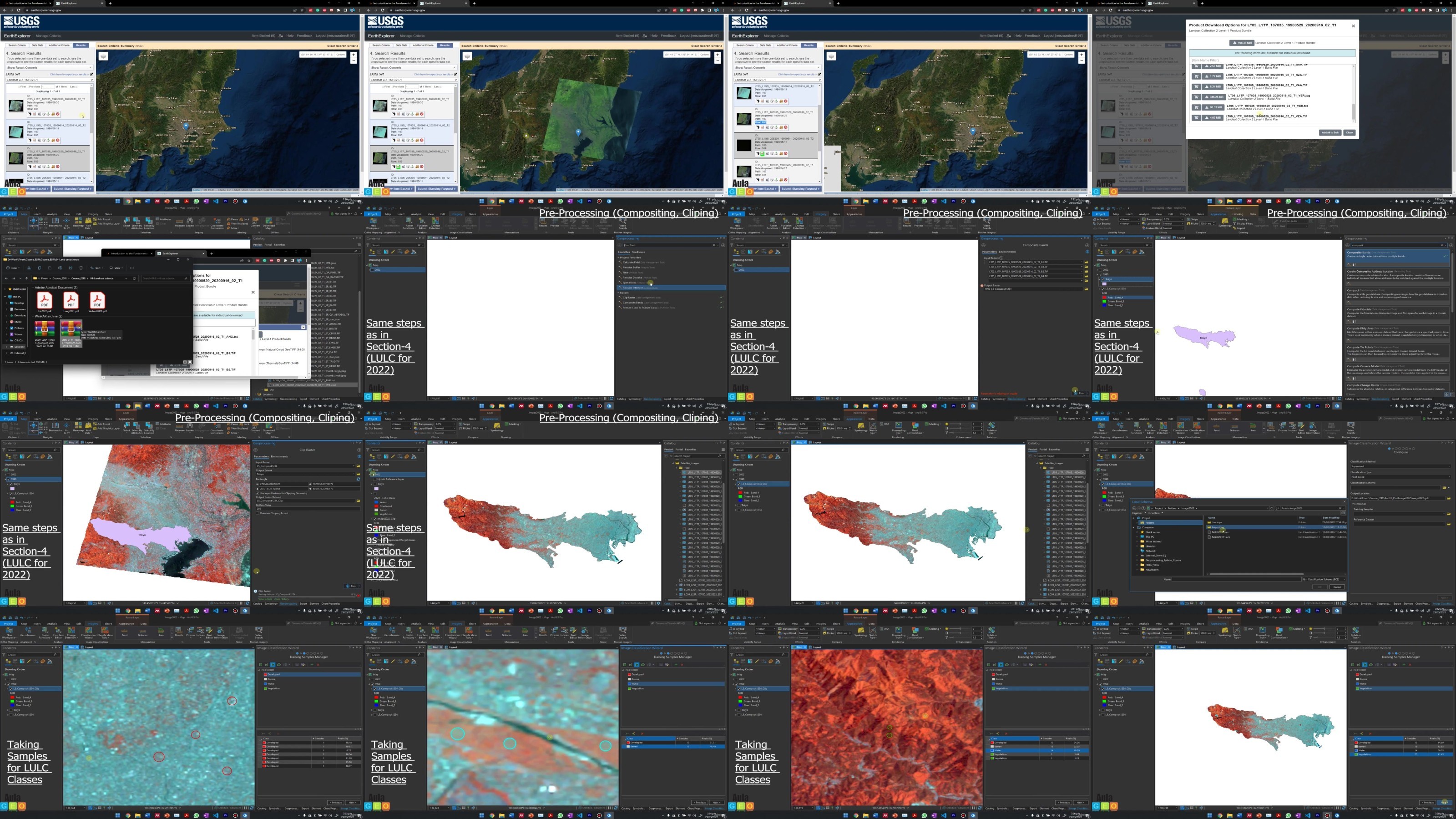
Task: Switch File Explorer to details view toggle
Action: tap(185, 363)
